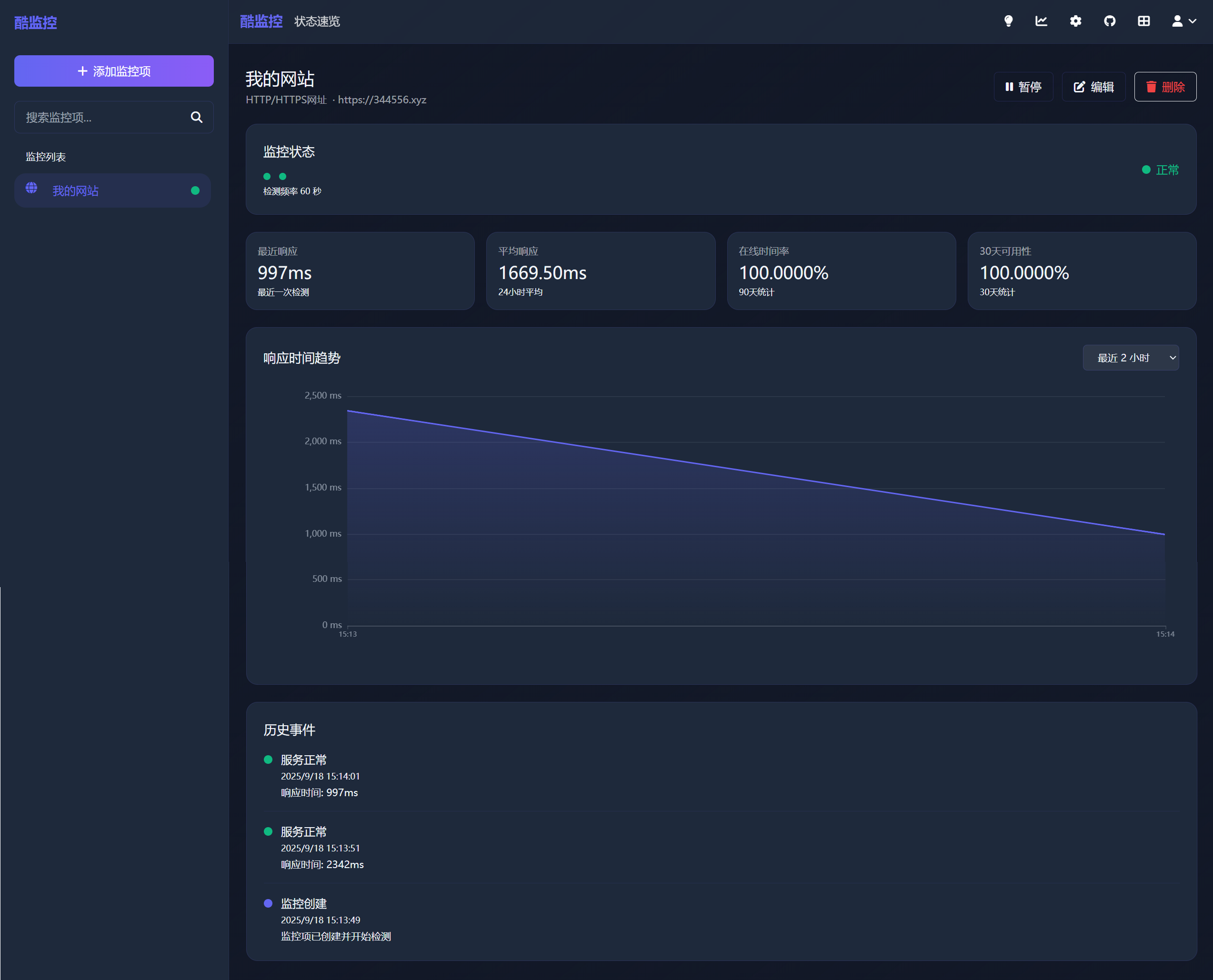This screenshot has height=980, width=1213.
Task: Click globe icon beside 我的网站
Action: [x=31, y=188]
